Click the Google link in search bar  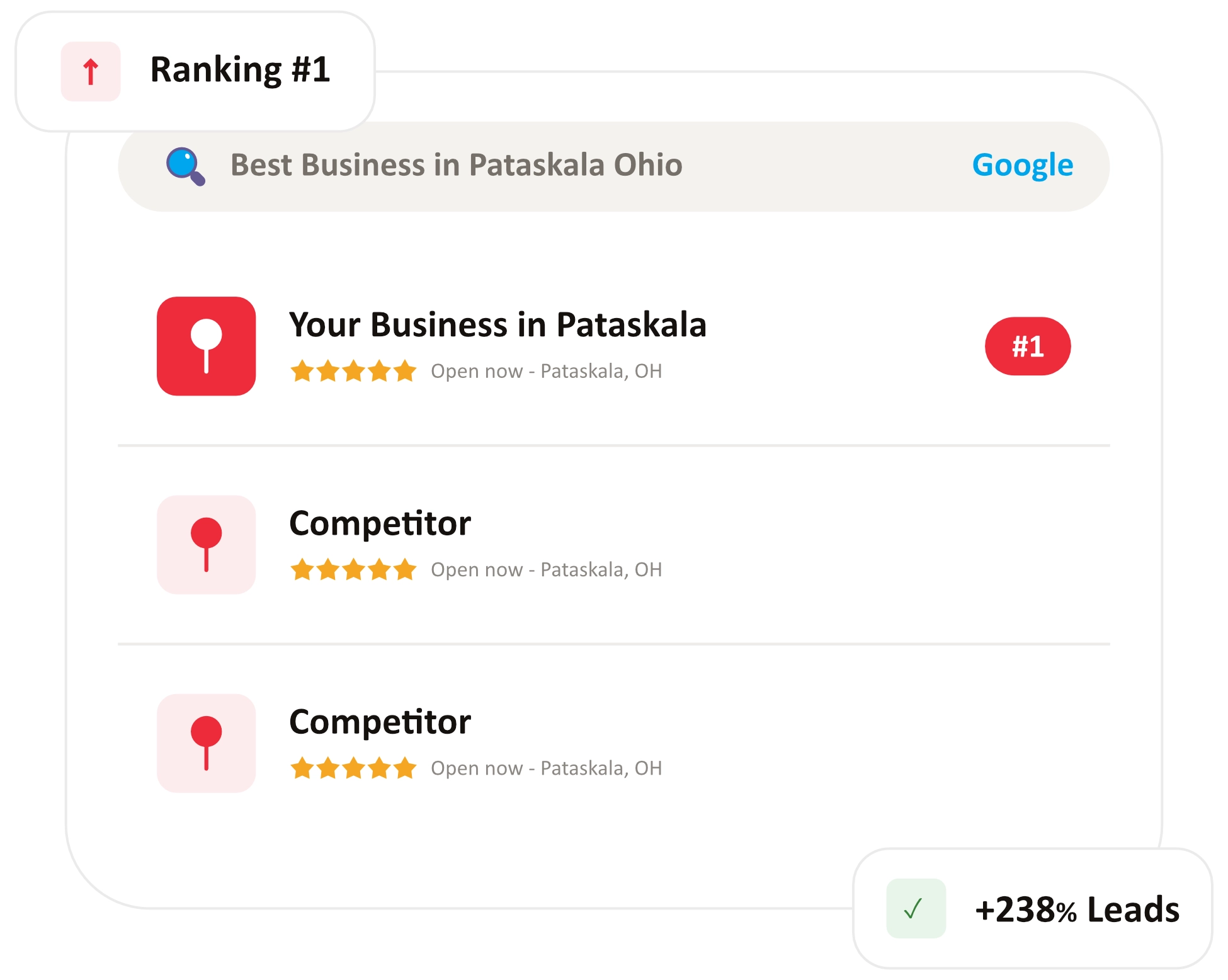pos(1023,166)
